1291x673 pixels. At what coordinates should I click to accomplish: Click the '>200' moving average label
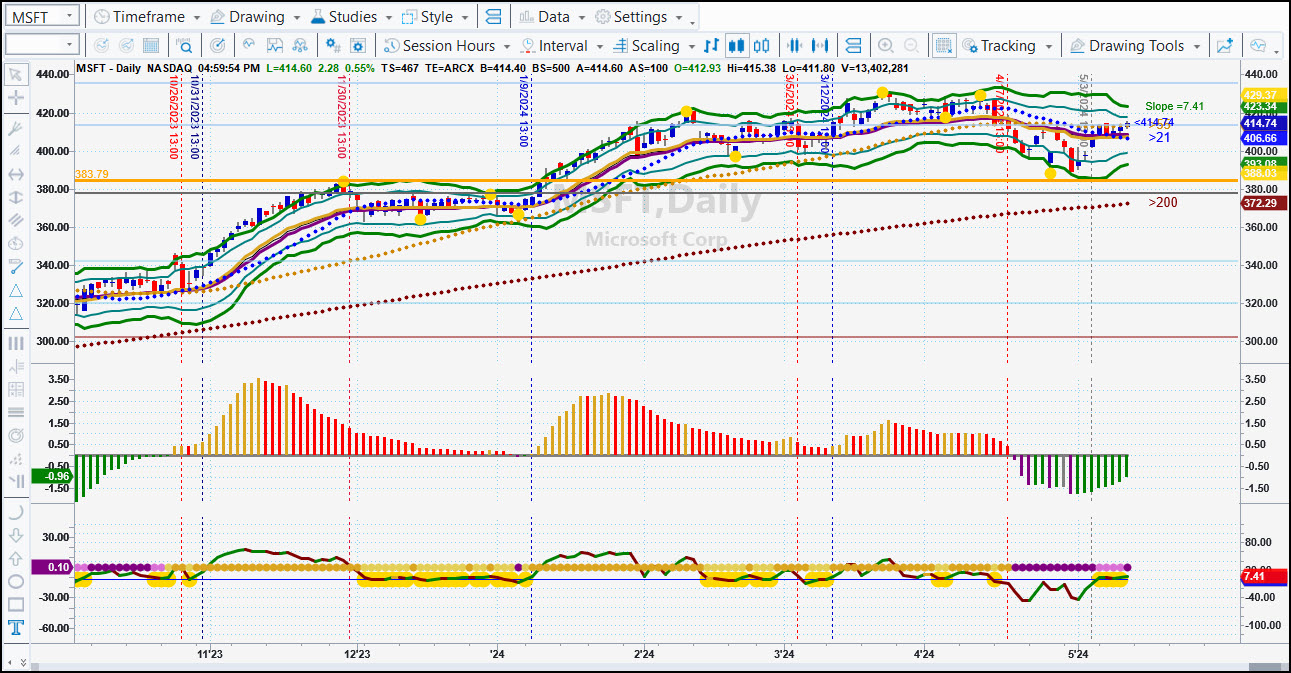tap(1162, 203)
